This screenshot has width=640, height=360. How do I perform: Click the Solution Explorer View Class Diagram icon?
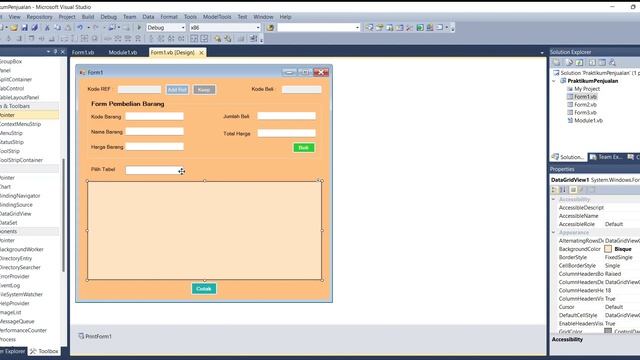(612, 62)
